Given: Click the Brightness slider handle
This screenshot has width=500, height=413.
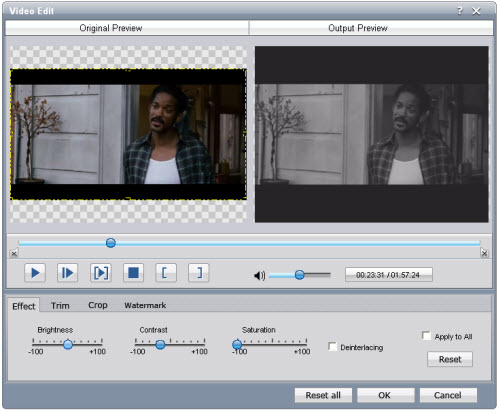Looking at the screenshot, I should coord(68,344).
